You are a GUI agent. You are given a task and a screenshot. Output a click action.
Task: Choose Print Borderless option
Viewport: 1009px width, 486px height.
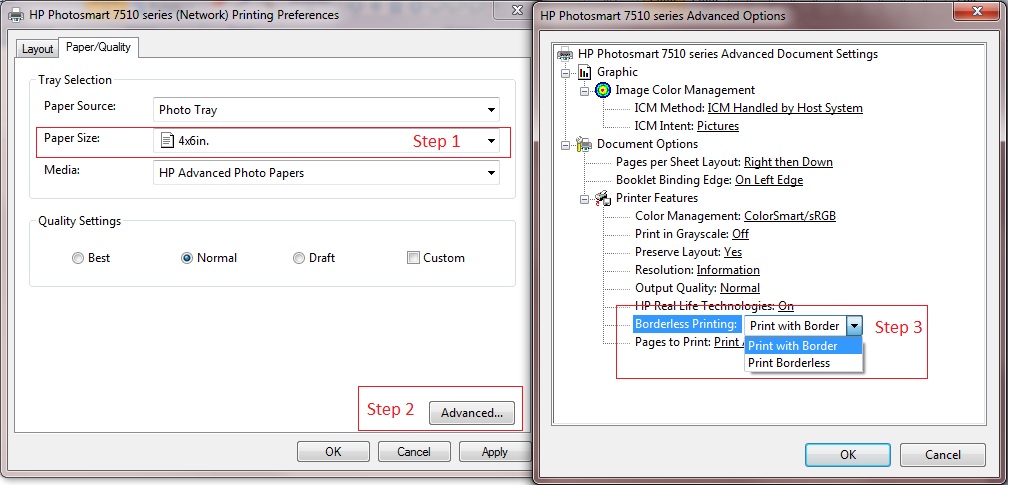point(804,363)
